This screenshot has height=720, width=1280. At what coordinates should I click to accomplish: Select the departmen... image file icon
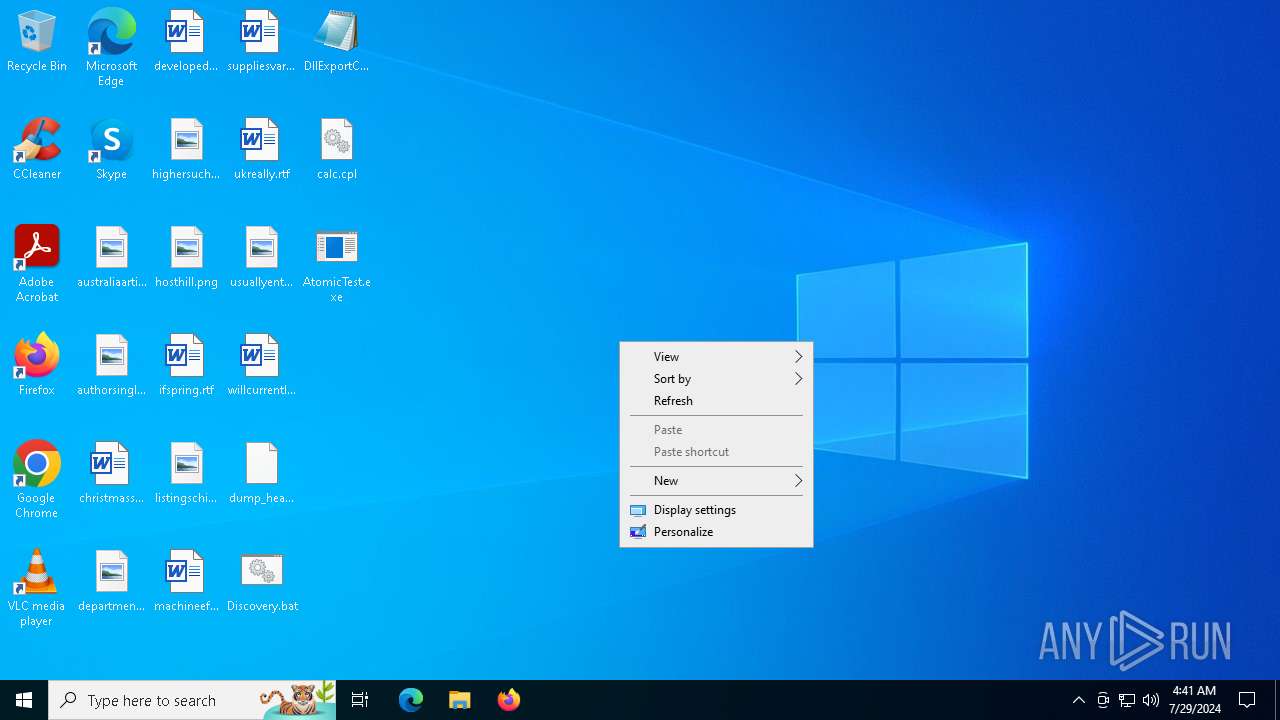point(111,582)
